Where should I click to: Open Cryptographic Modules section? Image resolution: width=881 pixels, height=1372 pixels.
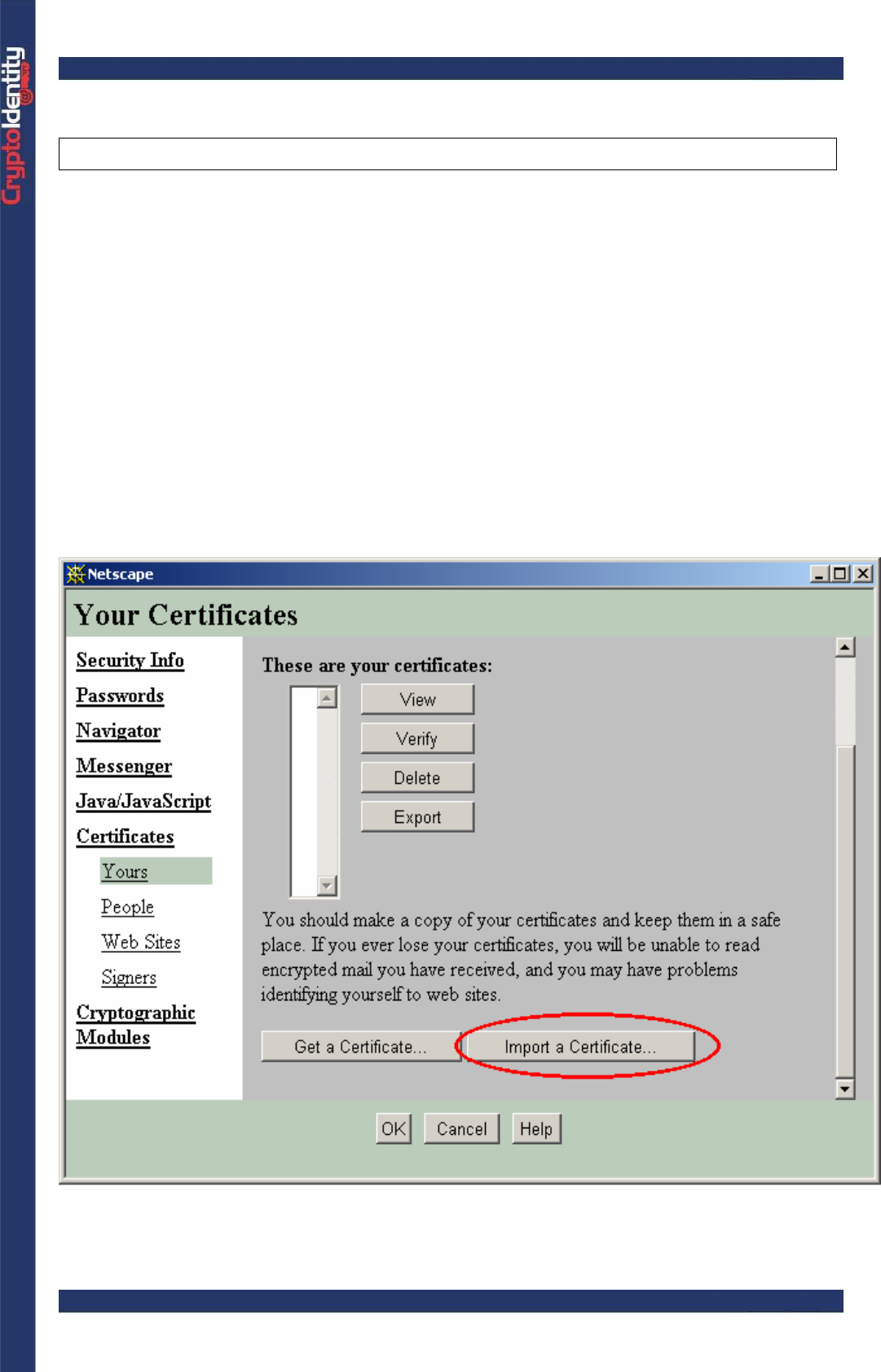point(135,1025)
